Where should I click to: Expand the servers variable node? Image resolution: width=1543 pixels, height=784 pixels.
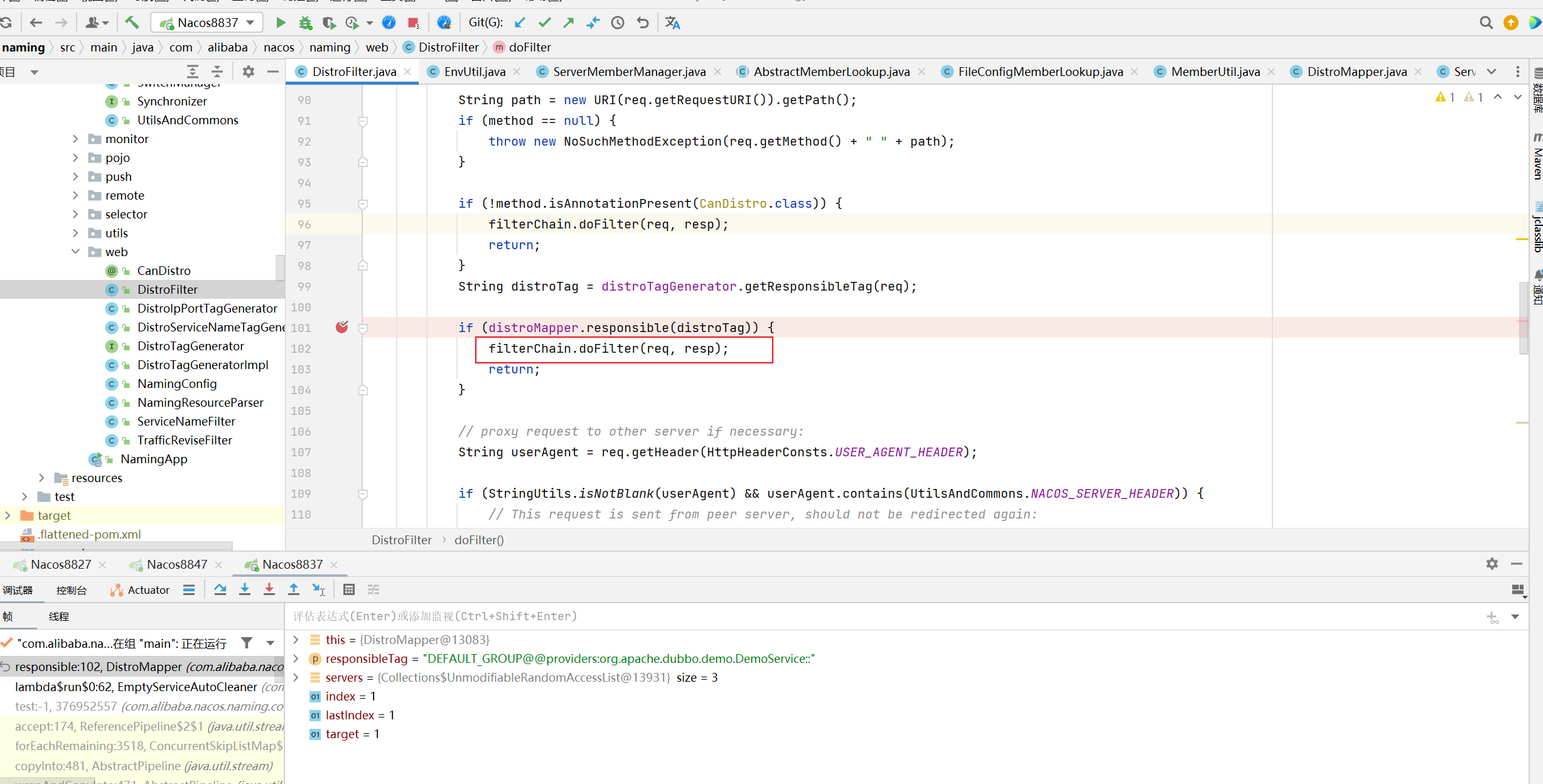296,677
